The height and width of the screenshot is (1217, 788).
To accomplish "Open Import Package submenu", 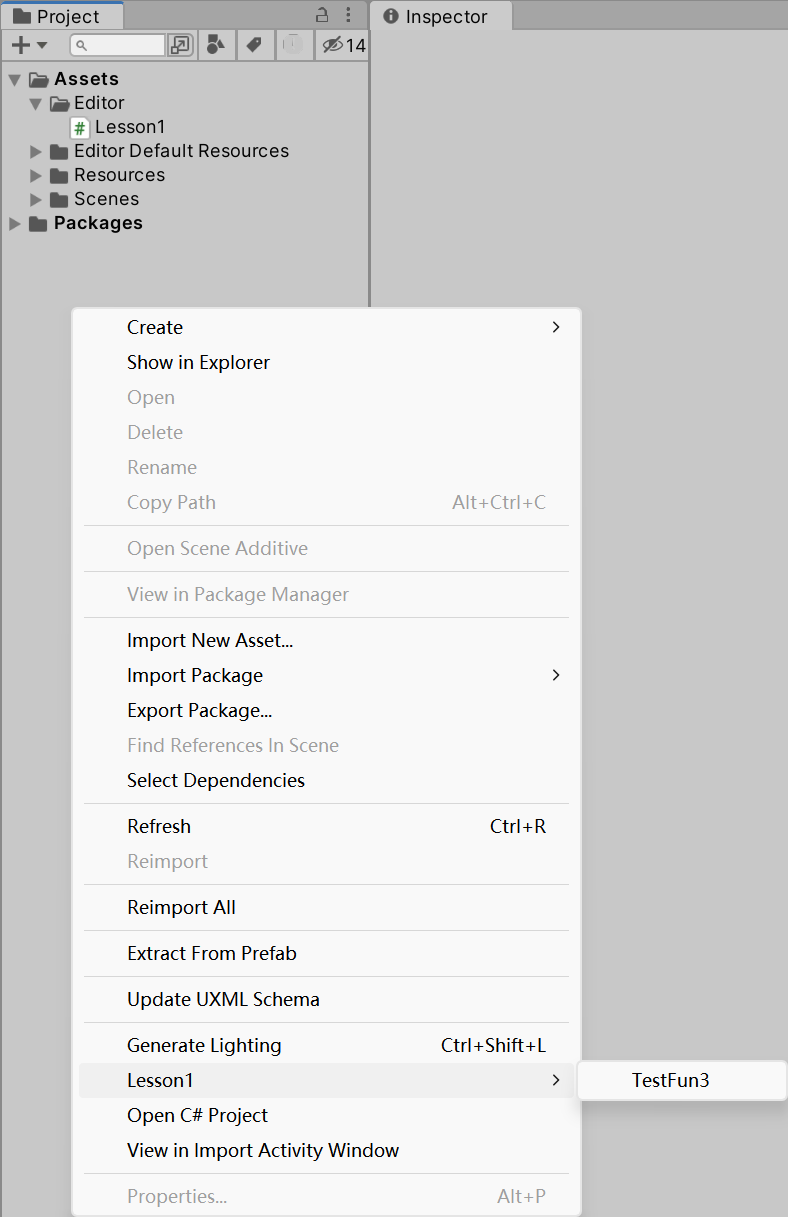I will (326, 675).
